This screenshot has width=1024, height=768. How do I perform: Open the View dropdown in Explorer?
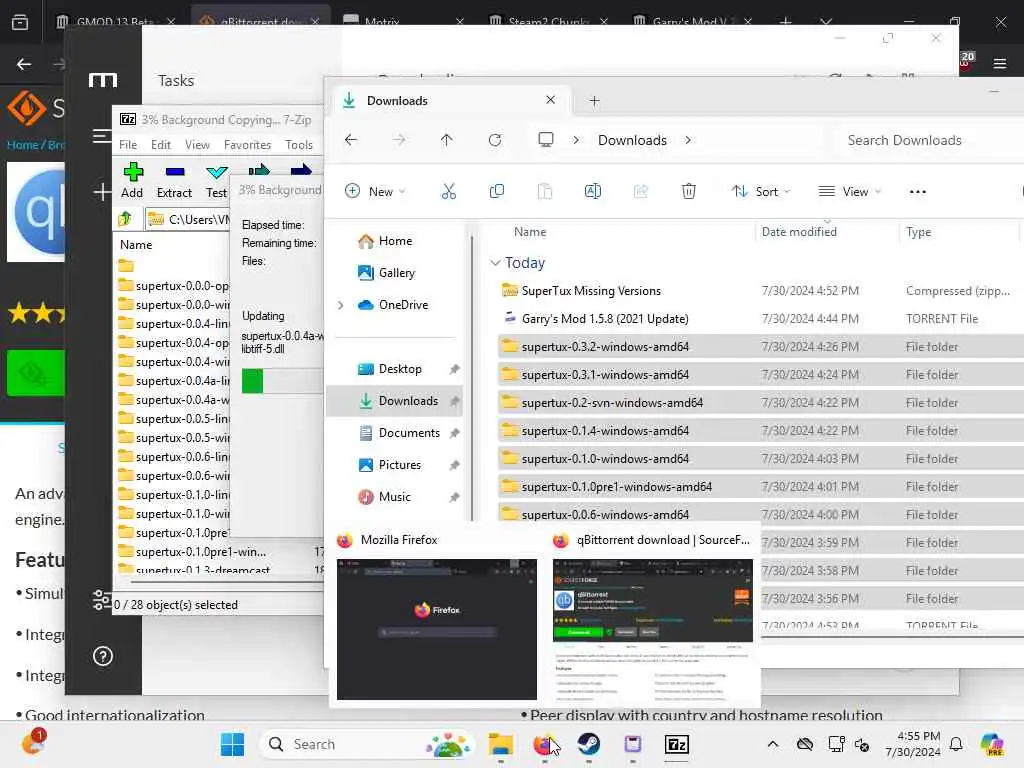click(850, 191)
